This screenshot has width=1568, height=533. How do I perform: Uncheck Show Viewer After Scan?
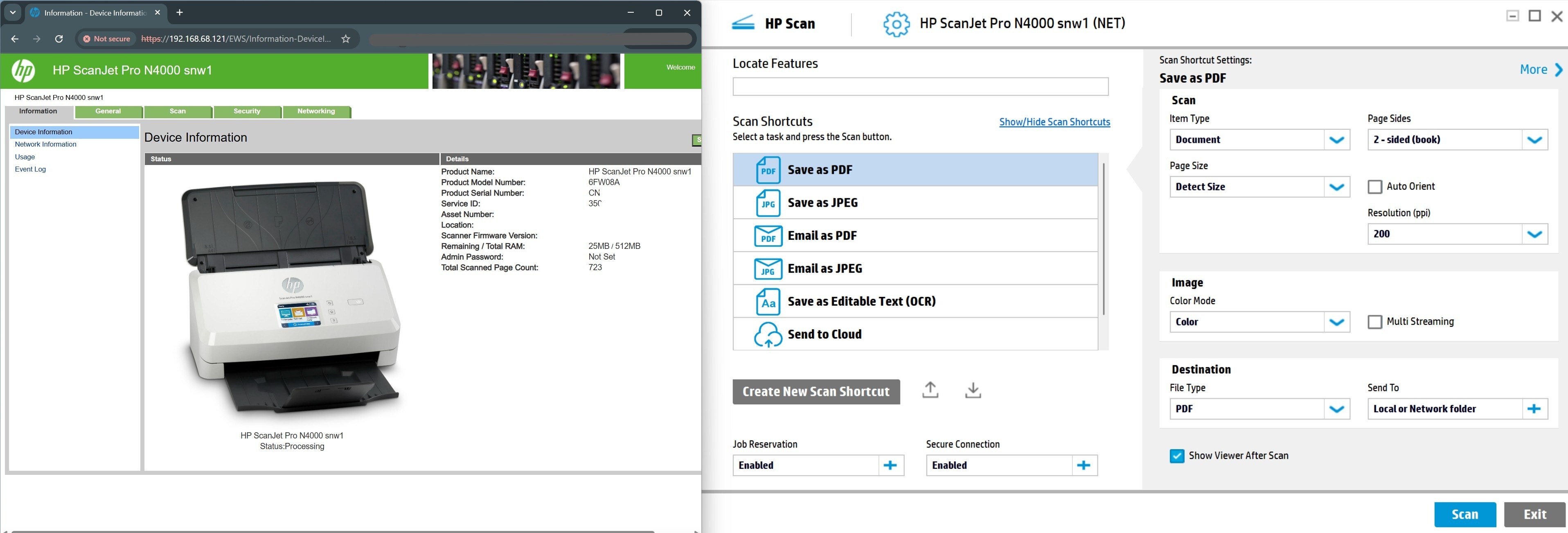coord(1176,456)
